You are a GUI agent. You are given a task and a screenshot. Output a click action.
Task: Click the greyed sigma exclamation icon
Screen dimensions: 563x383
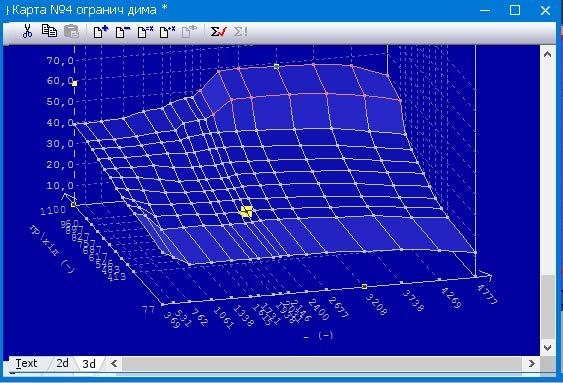pyautogui.click(x=240, y=32)
